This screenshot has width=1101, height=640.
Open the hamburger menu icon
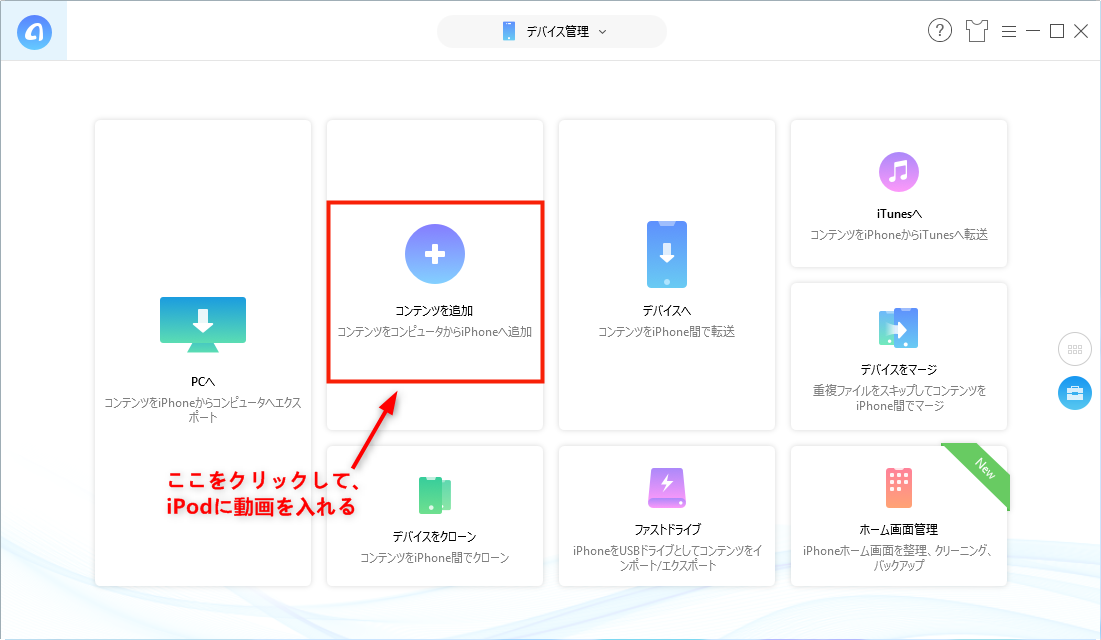coord(1009,32)
